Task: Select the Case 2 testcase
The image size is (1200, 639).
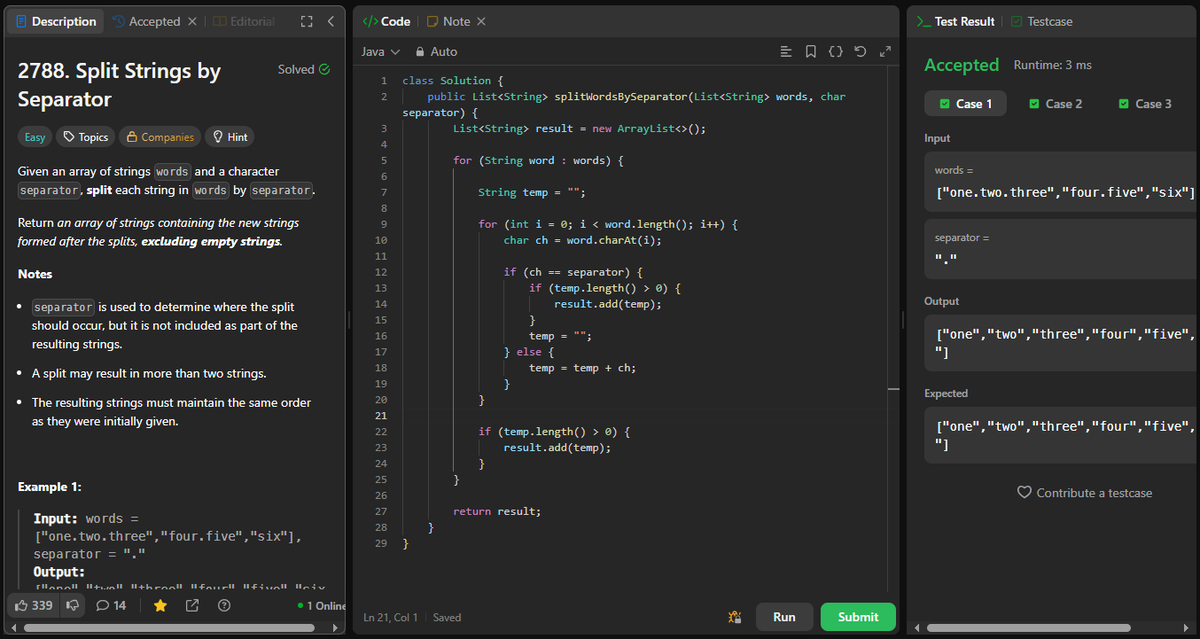Action: 1055,103
